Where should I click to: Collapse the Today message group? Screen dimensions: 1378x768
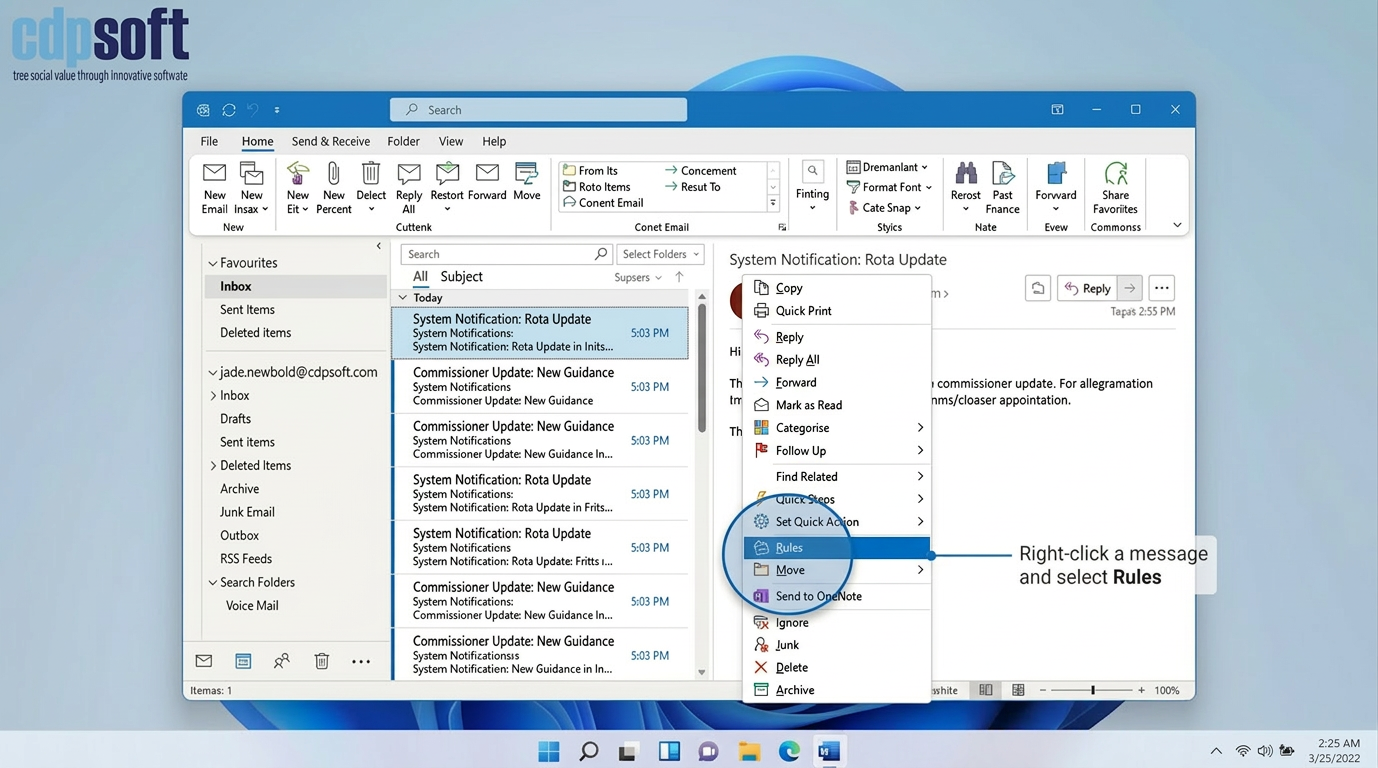tap(403, 298)
